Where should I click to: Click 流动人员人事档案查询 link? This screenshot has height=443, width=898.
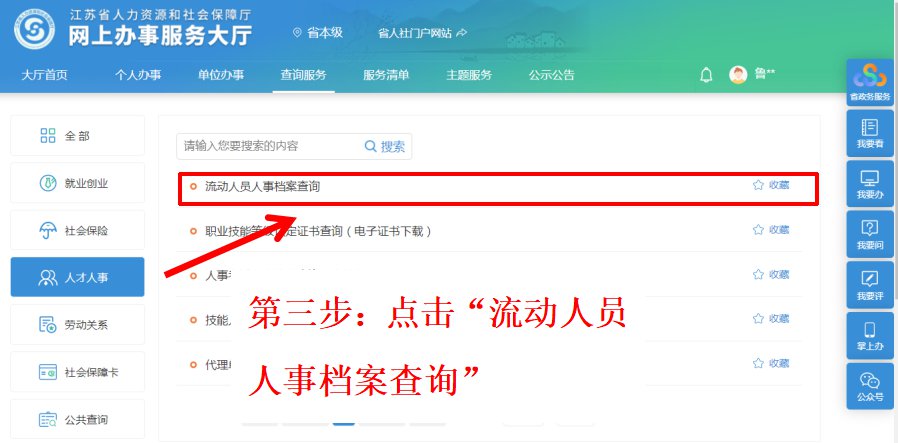[262, 186]
